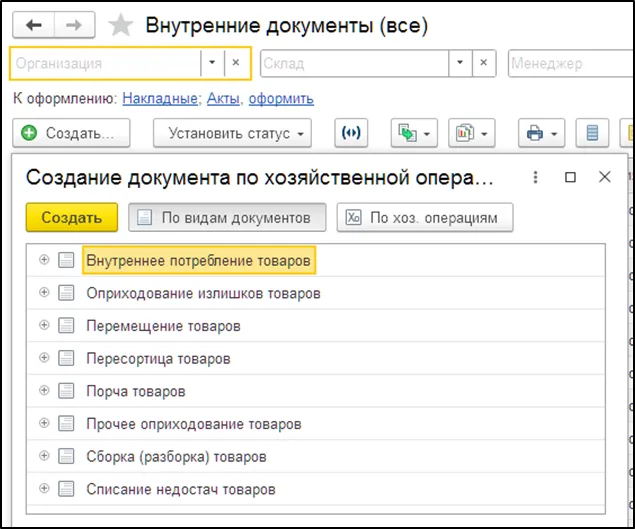The width and height of the screenshot is (635, 529).
Task: Click the blue list view icon
Action: [592, 133]
